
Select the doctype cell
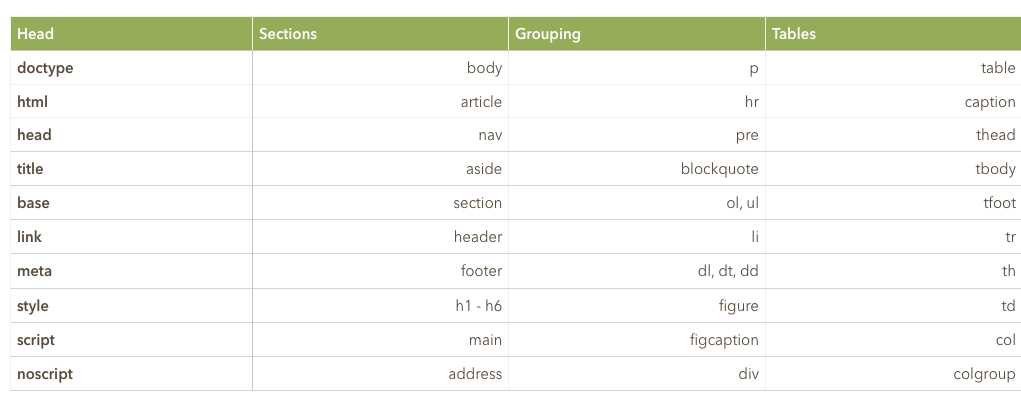[132, 68]
